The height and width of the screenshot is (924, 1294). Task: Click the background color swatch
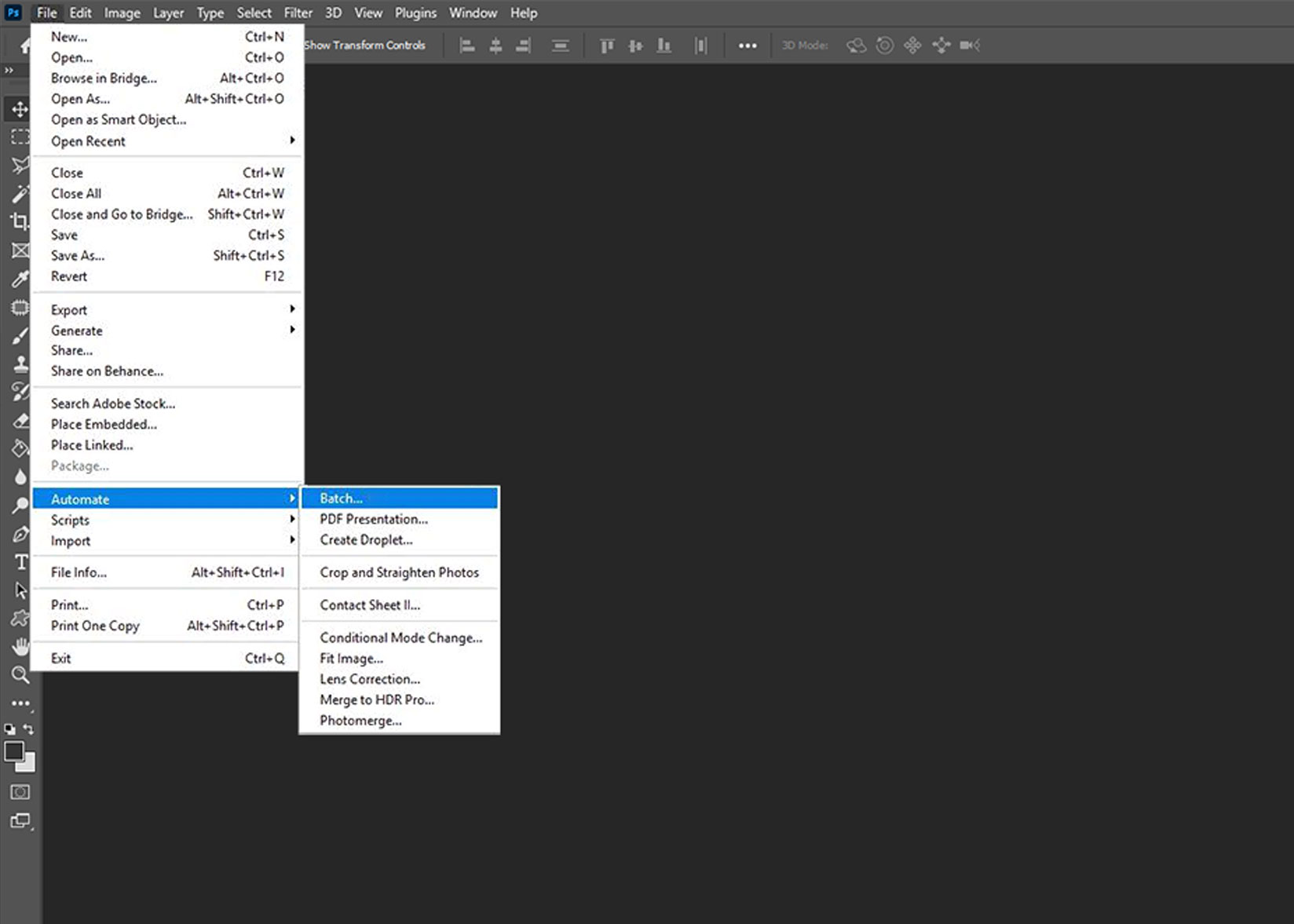tap(29, 765)
